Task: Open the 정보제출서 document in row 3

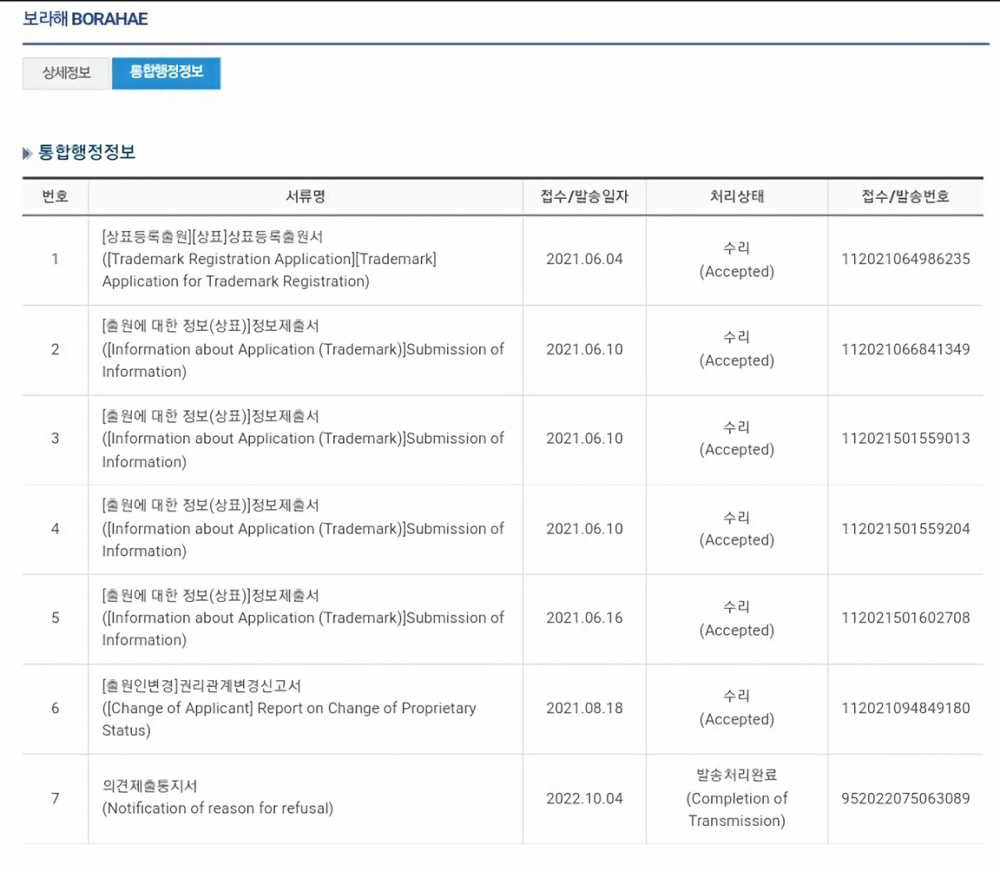Action: (x=303, y=439)
